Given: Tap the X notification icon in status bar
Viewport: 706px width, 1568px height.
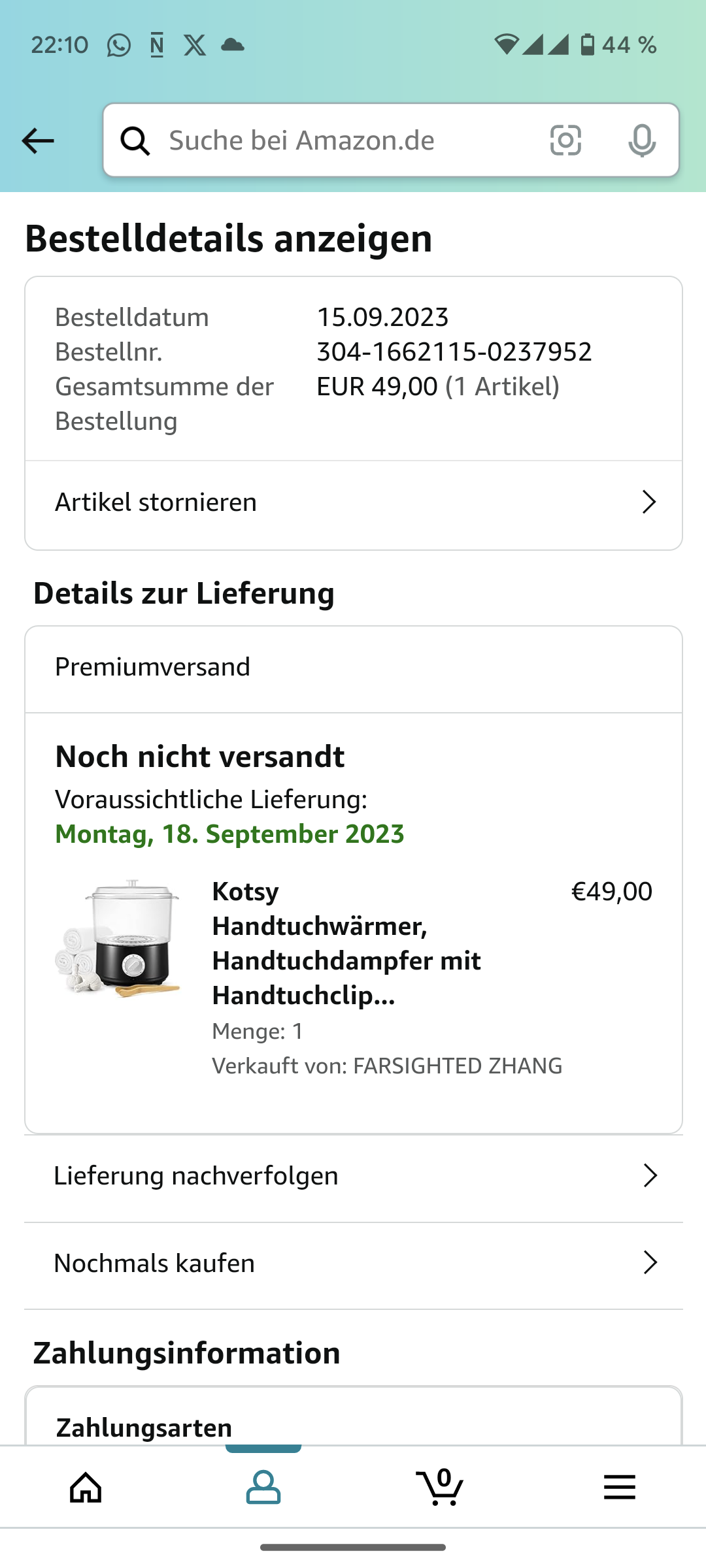Looking at the screenshot, I should (x=195, y=45).
